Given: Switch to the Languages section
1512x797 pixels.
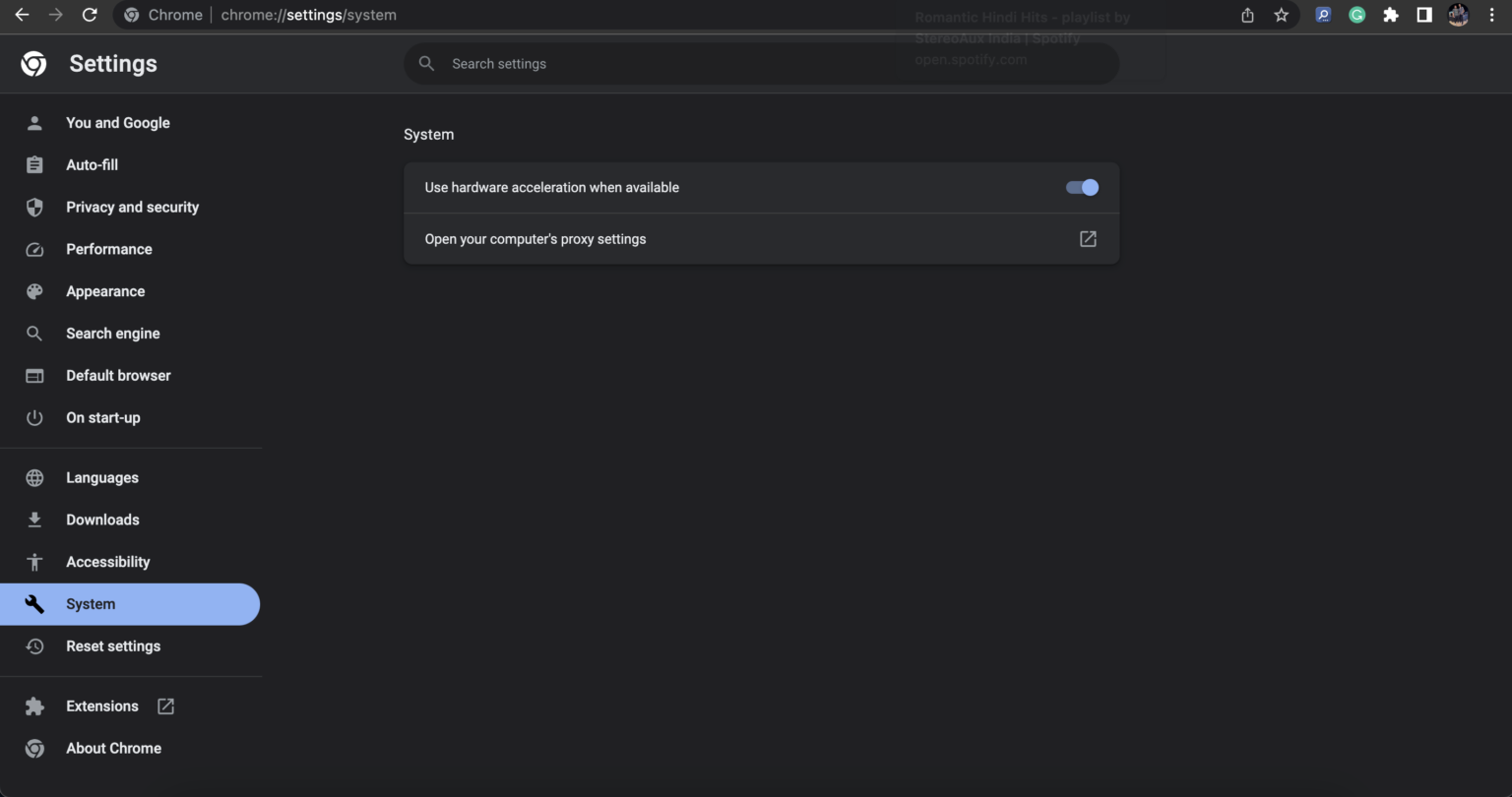Looking at the screenshot, I should pyautogui.click(x=101, y=477).
